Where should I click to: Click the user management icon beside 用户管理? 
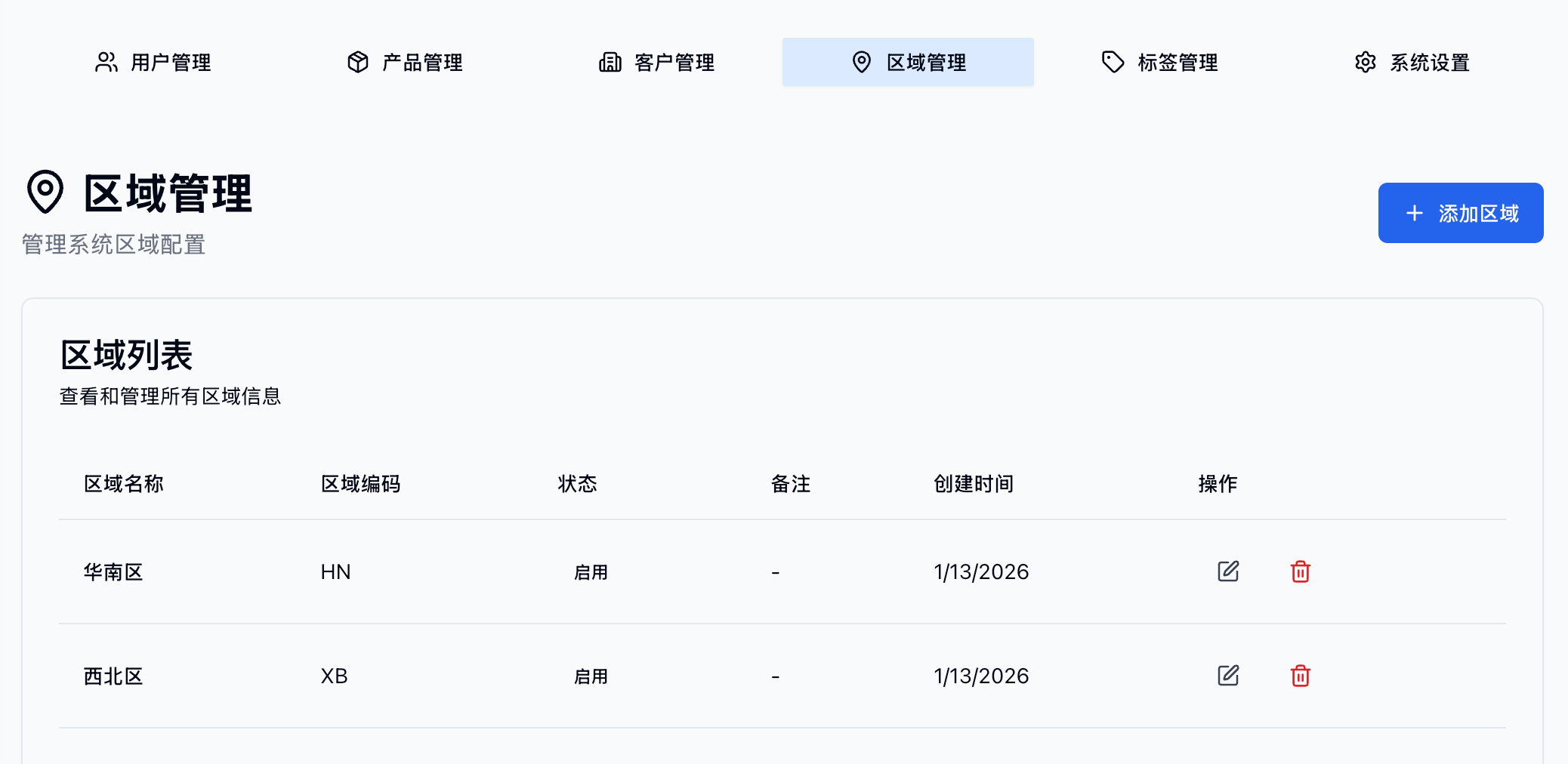pos(106,62)
